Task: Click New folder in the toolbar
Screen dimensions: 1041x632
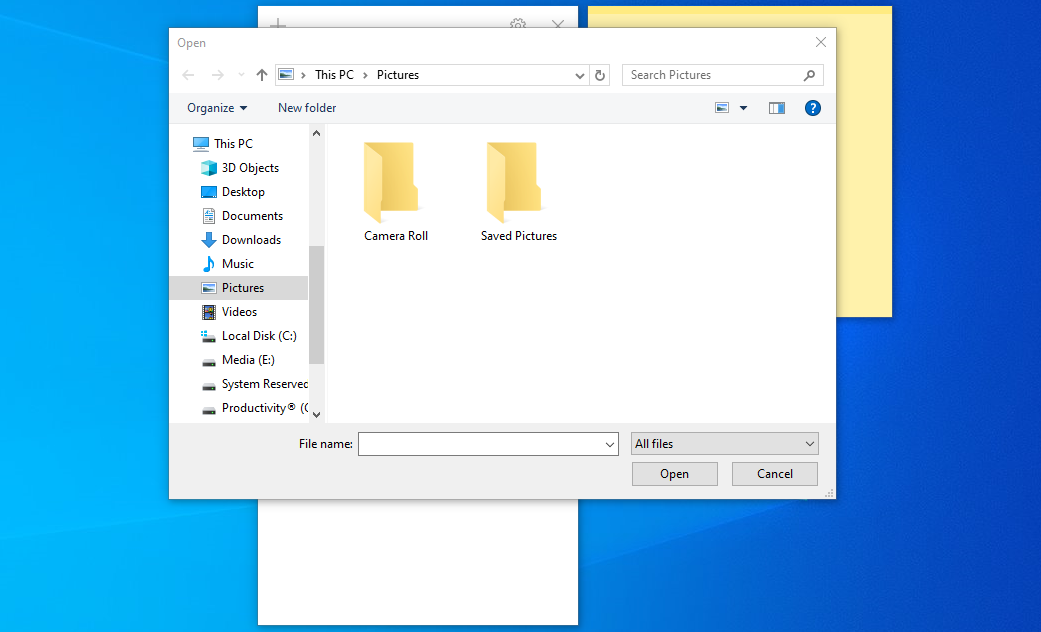Action: (x=307, y=108)
